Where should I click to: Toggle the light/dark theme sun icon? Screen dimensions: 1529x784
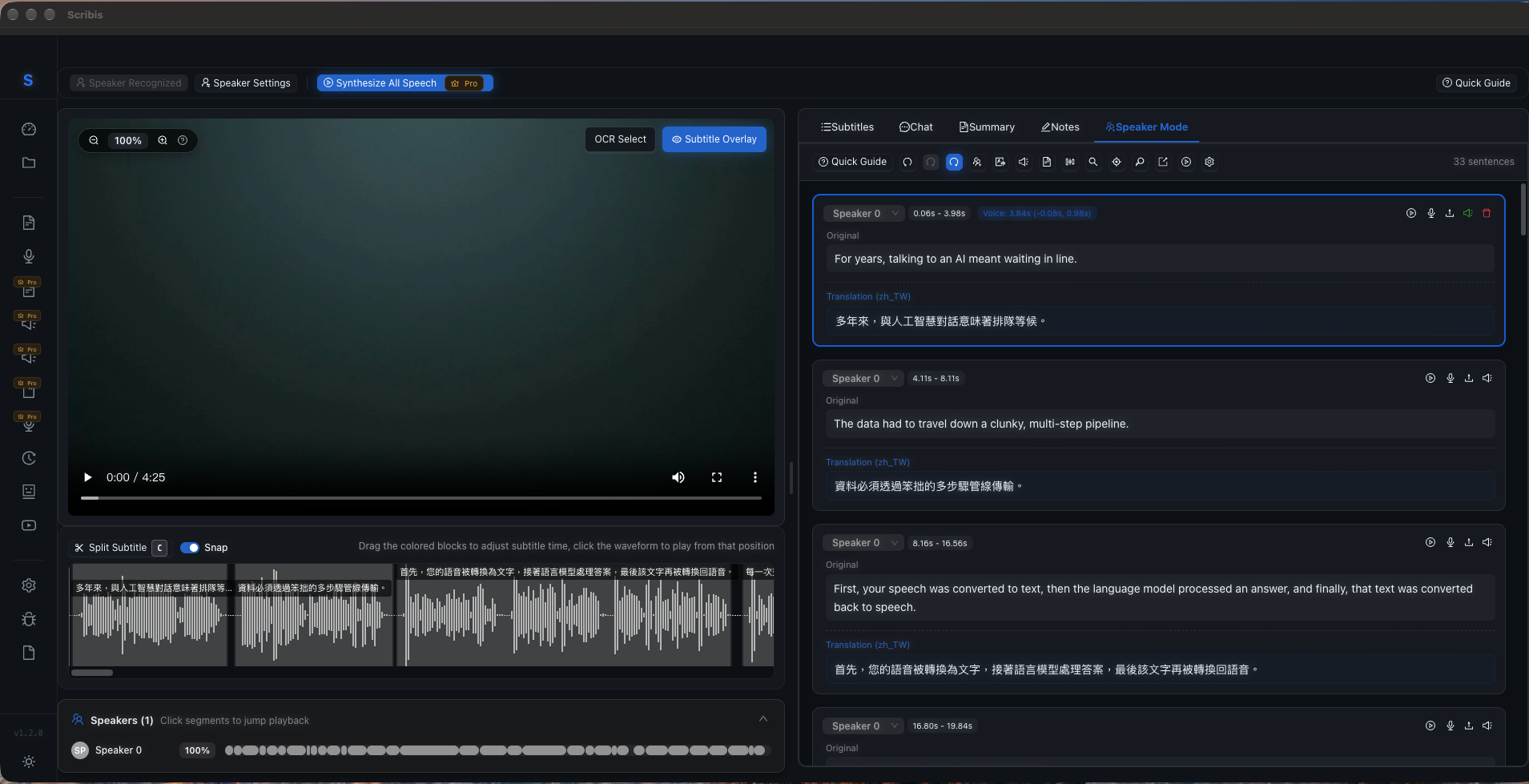point(29,762)
